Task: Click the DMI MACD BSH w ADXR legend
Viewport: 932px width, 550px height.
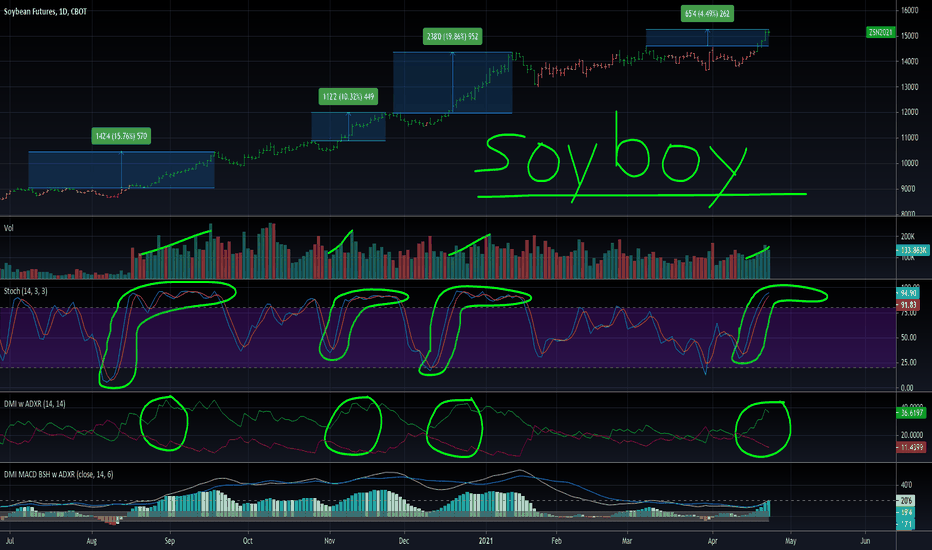Action: click(58, 474)
